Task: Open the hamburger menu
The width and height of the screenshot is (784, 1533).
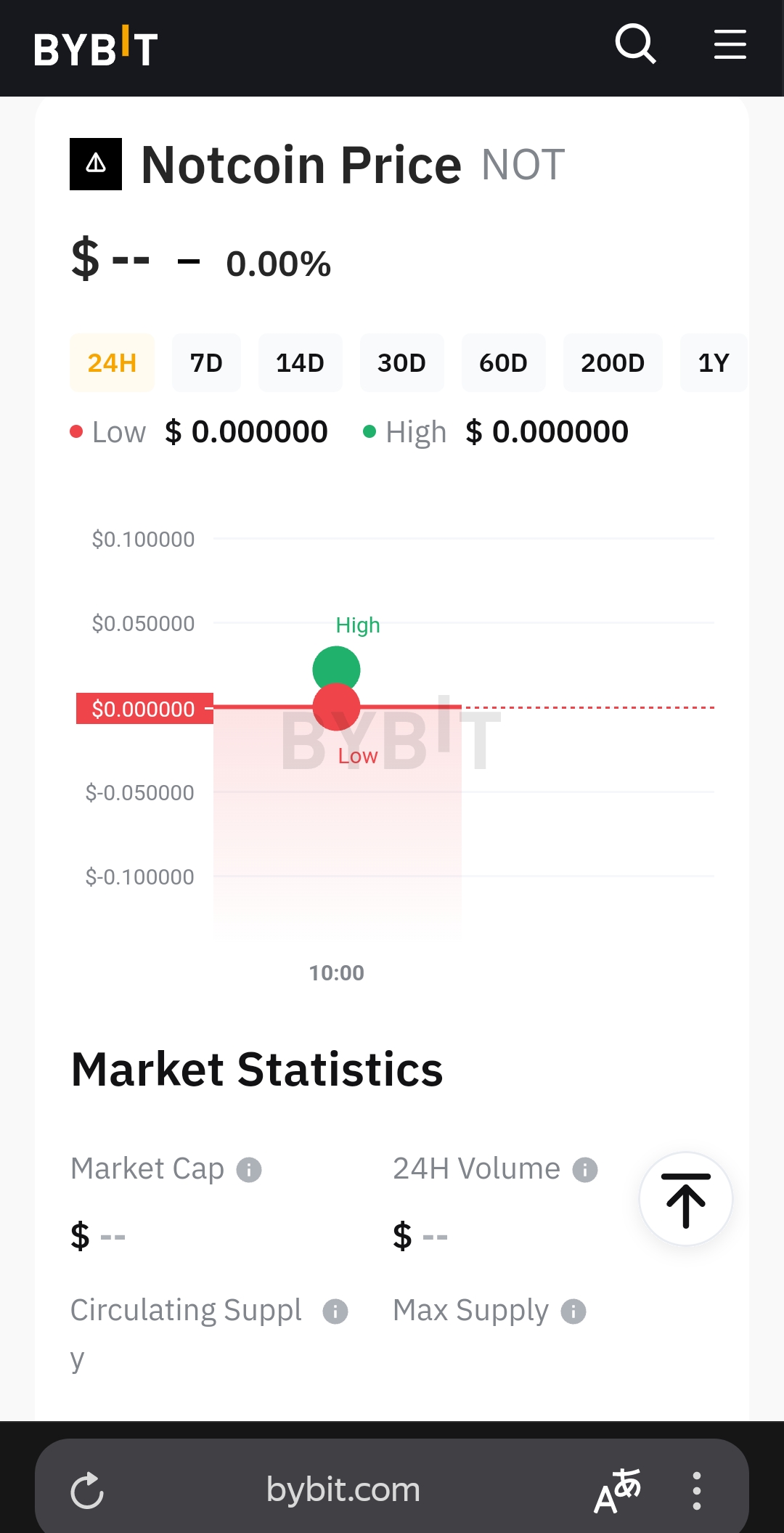Action: pos(730,44)
